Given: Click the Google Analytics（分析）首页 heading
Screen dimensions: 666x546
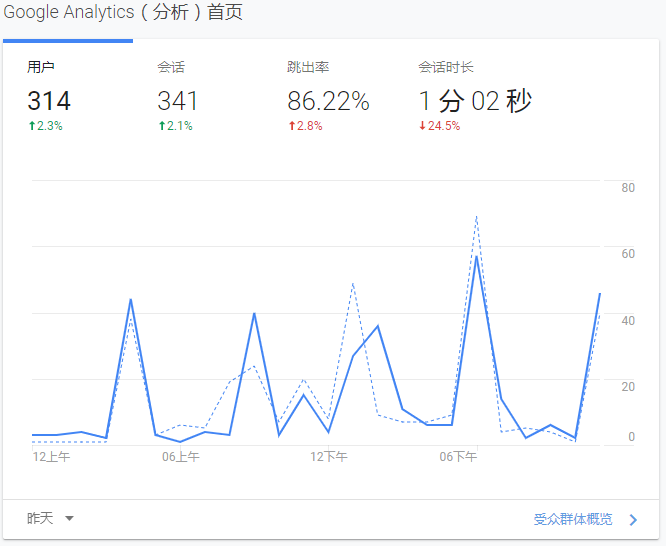Looking at the screenshot, I should point(123,12).
